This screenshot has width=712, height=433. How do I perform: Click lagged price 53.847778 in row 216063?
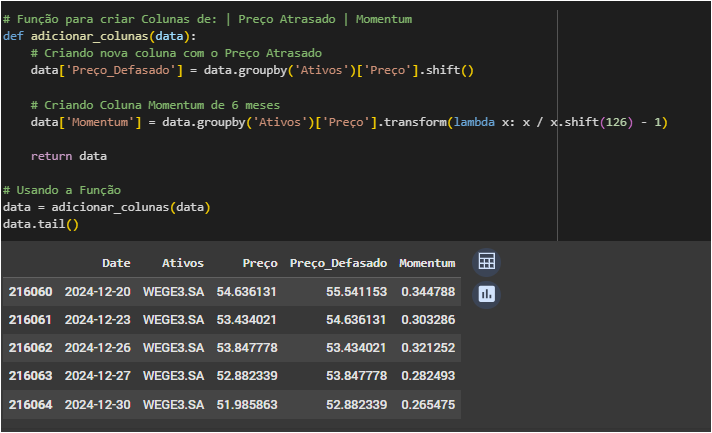pos(356,376)
